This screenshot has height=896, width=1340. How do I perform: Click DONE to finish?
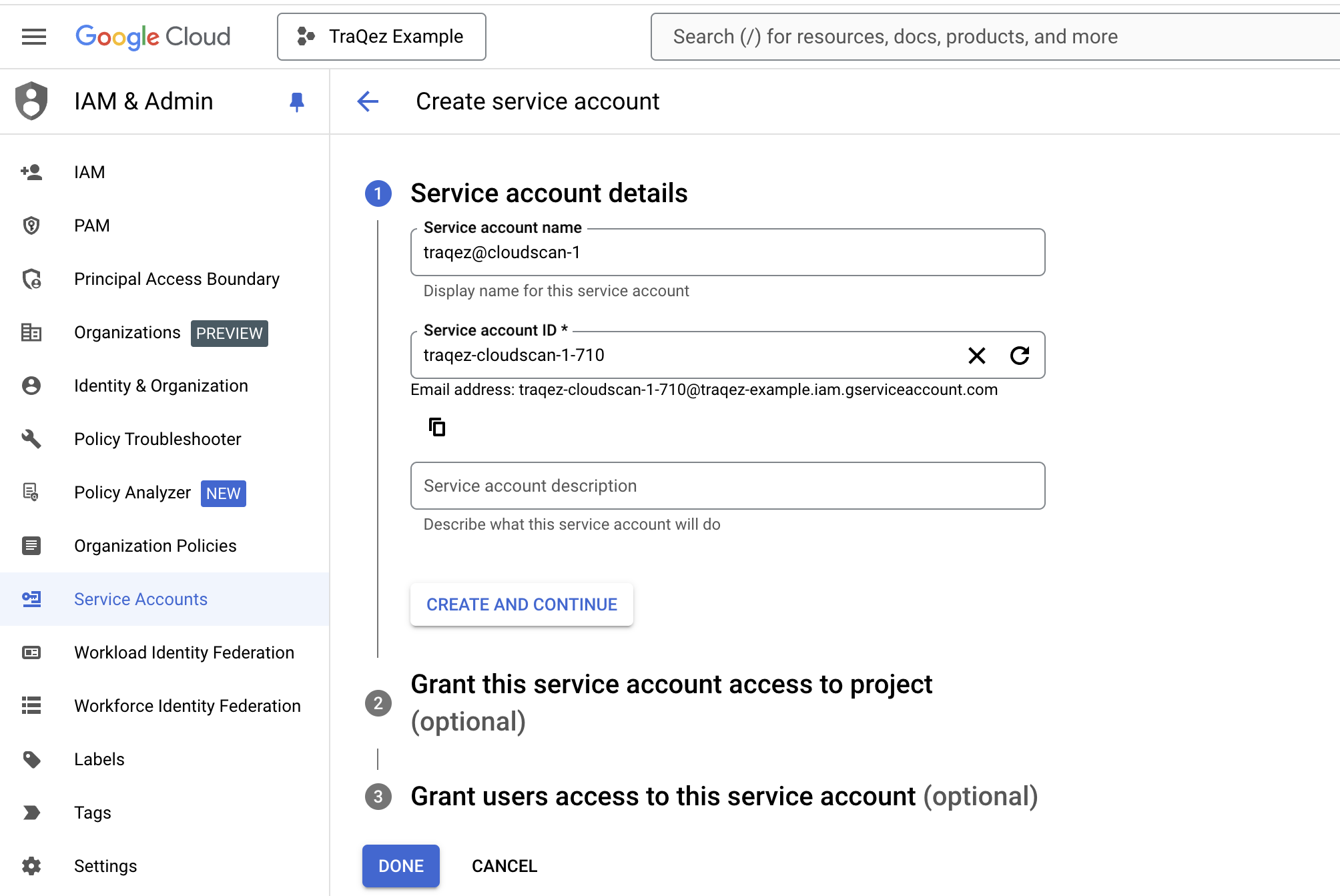click(x=400, y=865)
